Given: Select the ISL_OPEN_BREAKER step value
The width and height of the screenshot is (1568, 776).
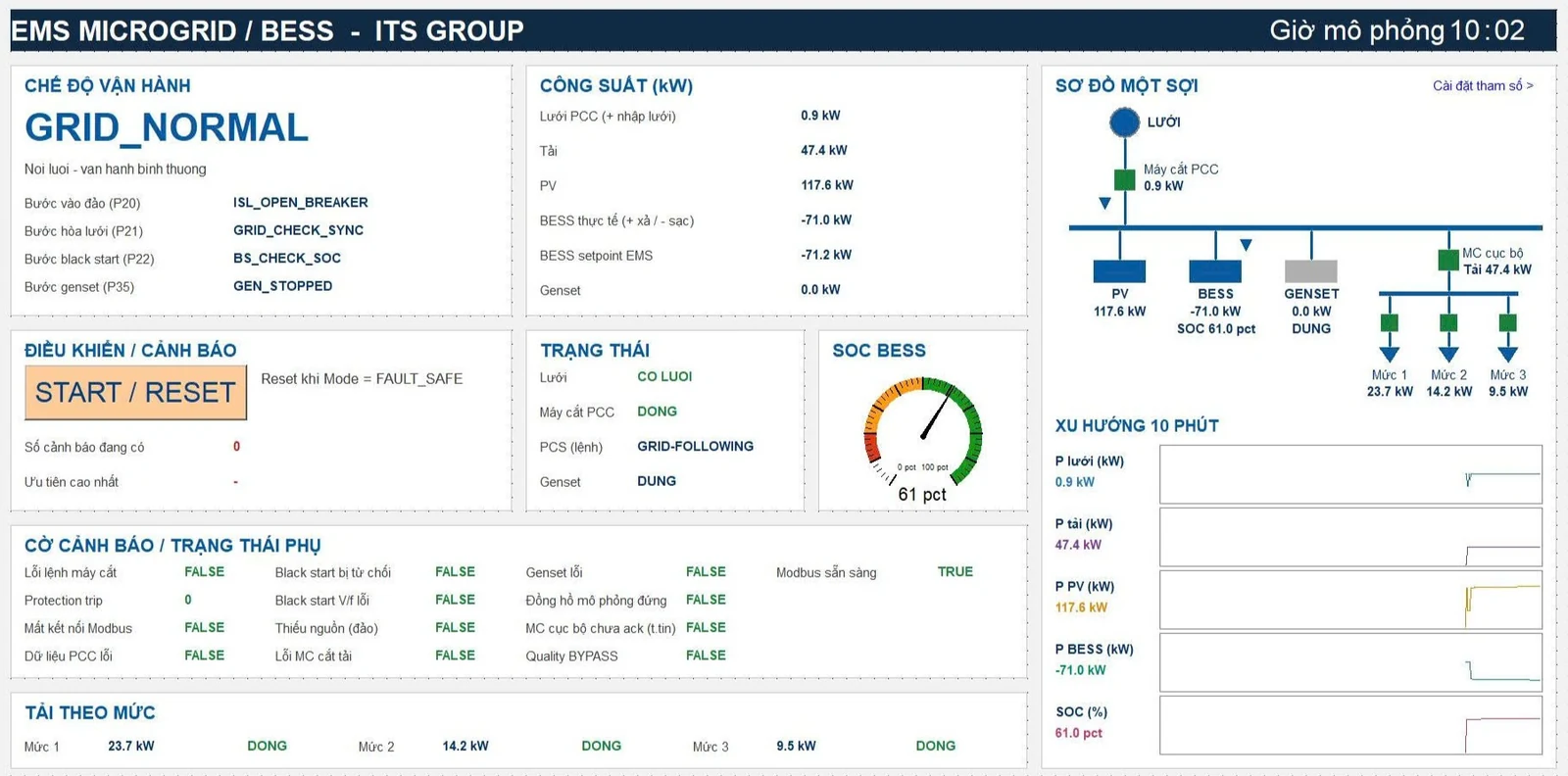Looking at the screenshot, I should (301, 203).
